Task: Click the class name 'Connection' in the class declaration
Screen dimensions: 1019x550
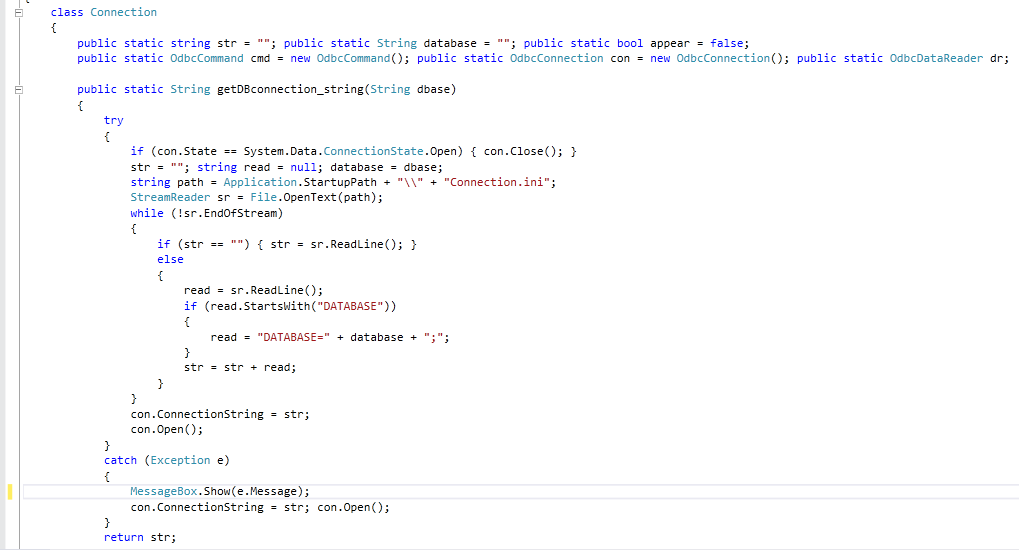Action: (123, 12)
